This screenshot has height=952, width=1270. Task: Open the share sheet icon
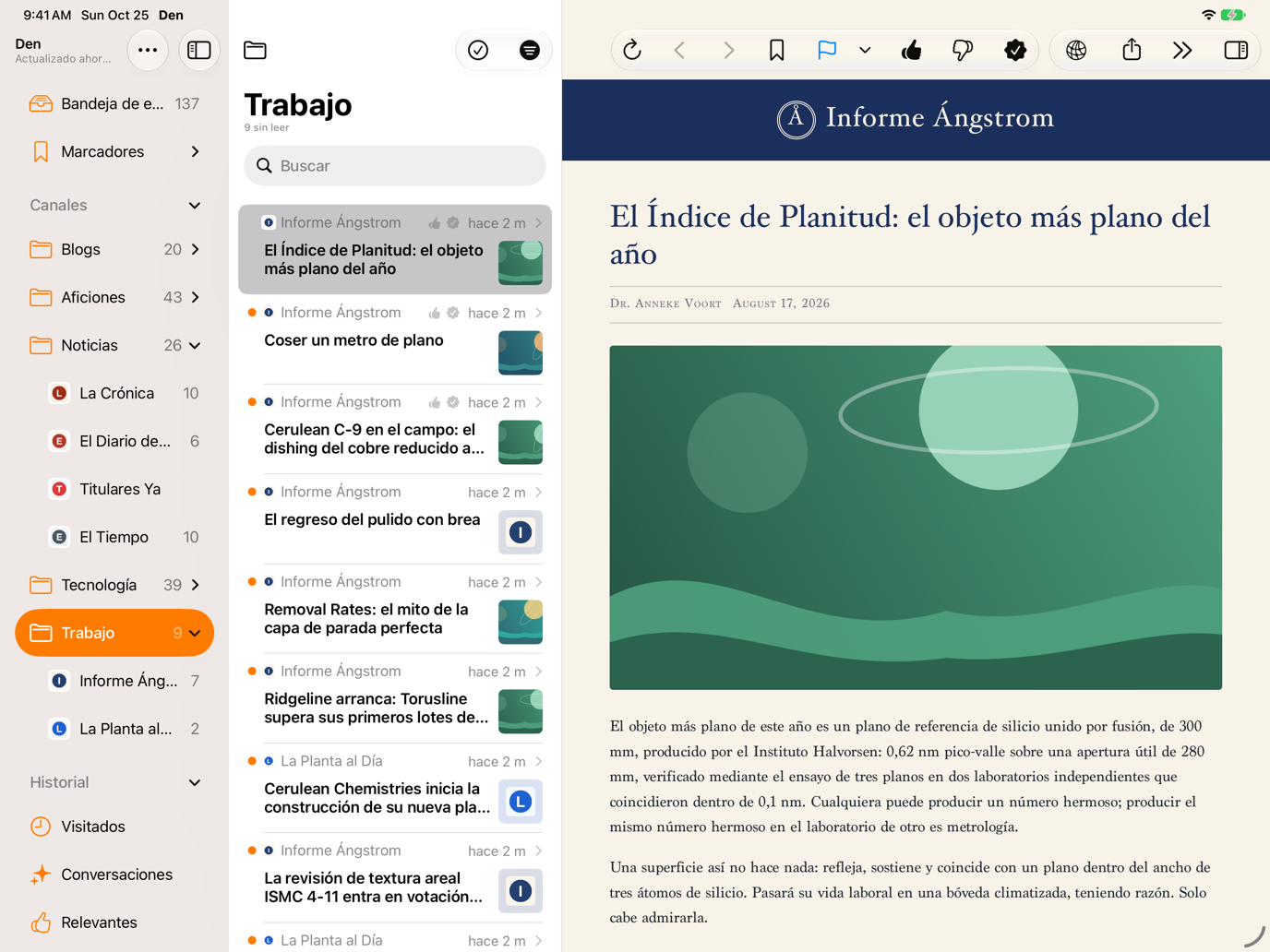coord(1132,50)
